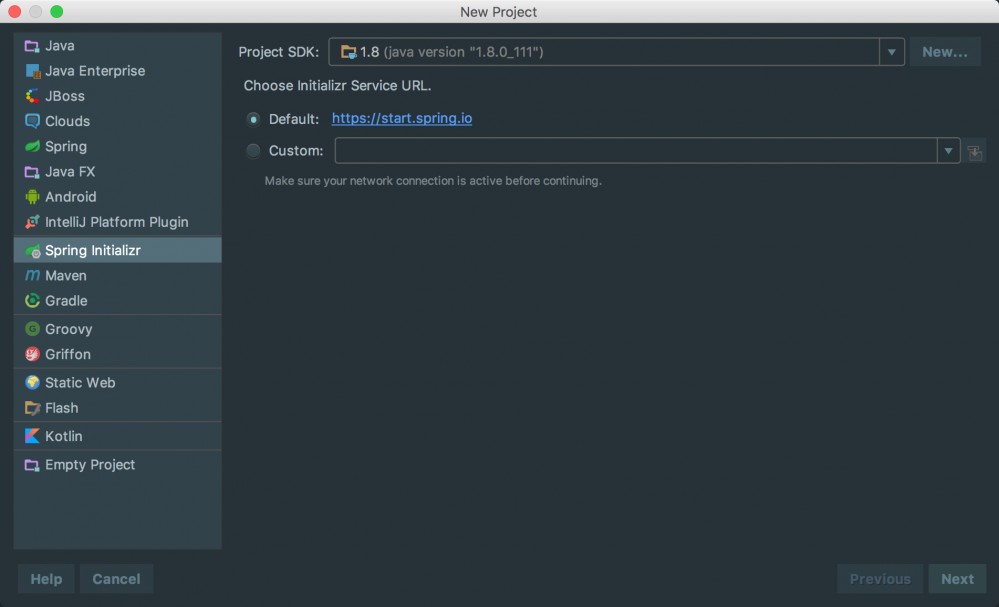Expand the Project SDK dropdown arrow
This screenshot has width=999, height=607.
pos(891,52)
